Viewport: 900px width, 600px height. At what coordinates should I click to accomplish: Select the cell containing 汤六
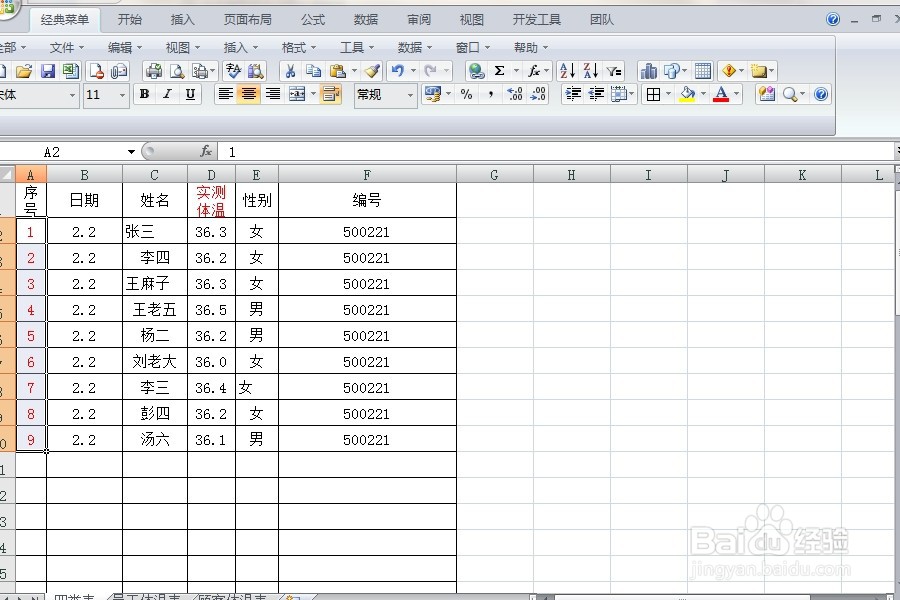point(155,439)
